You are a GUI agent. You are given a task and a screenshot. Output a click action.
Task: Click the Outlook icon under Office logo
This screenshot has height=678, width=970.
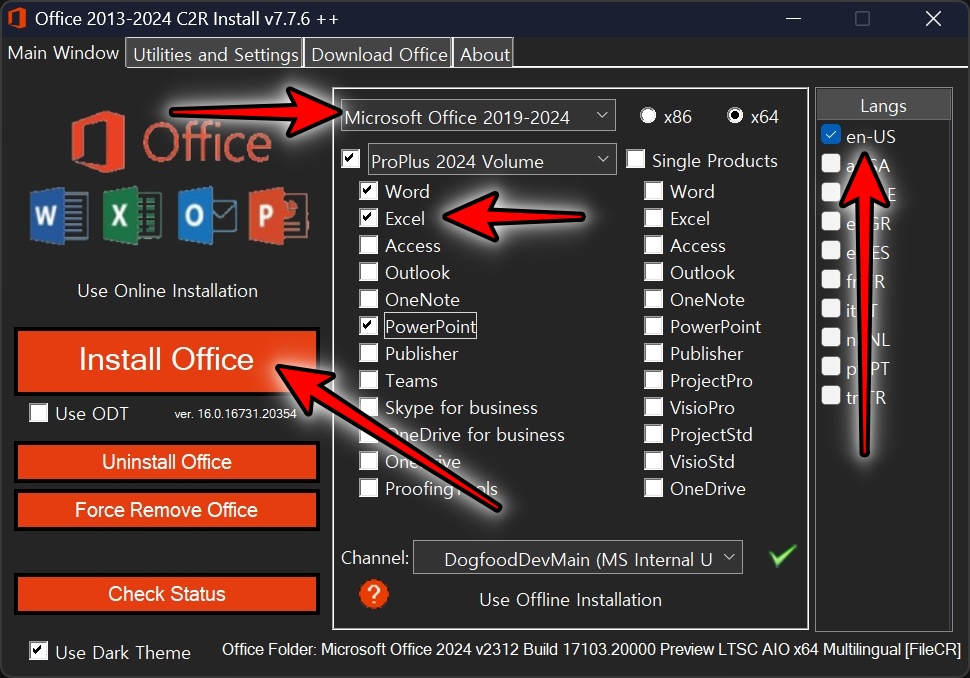[207, 215]
